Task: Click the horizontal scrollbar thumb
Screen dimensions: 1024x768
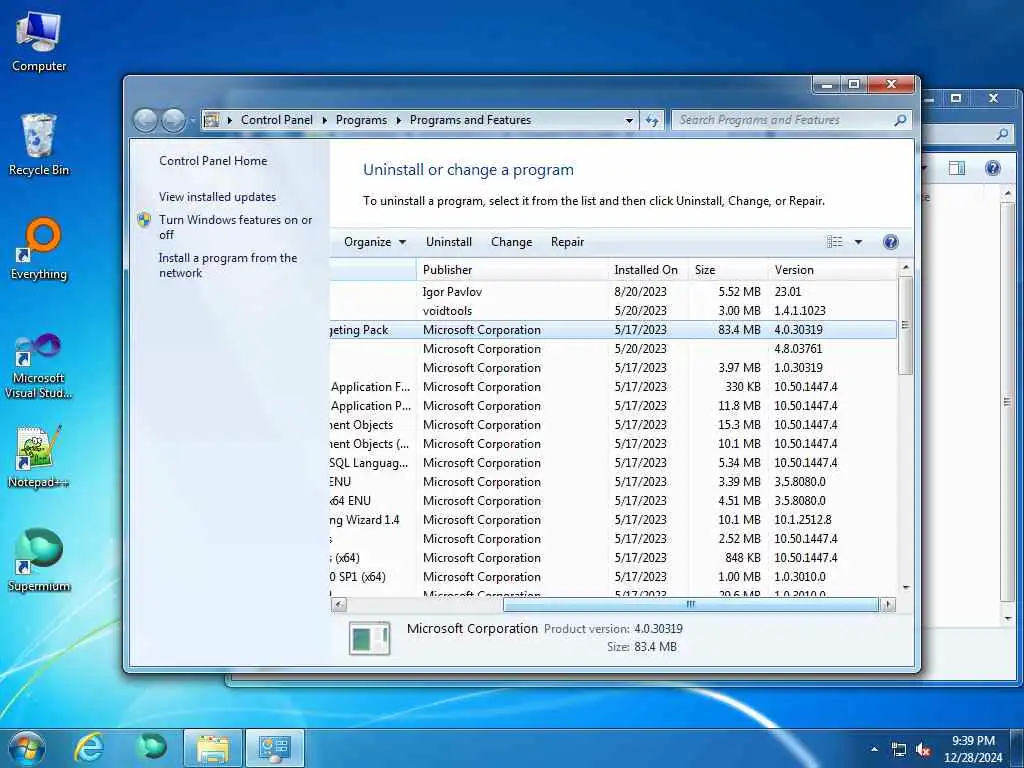Action: pos(691,605)
